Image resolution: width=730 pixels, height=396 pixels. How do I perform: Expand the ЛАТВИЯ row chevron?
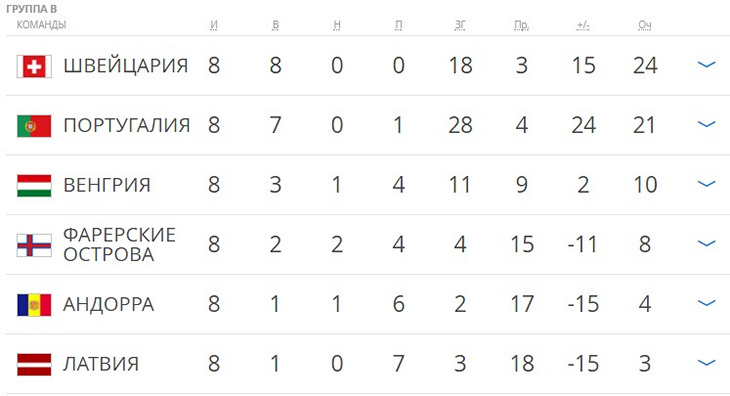coord(706,362)
